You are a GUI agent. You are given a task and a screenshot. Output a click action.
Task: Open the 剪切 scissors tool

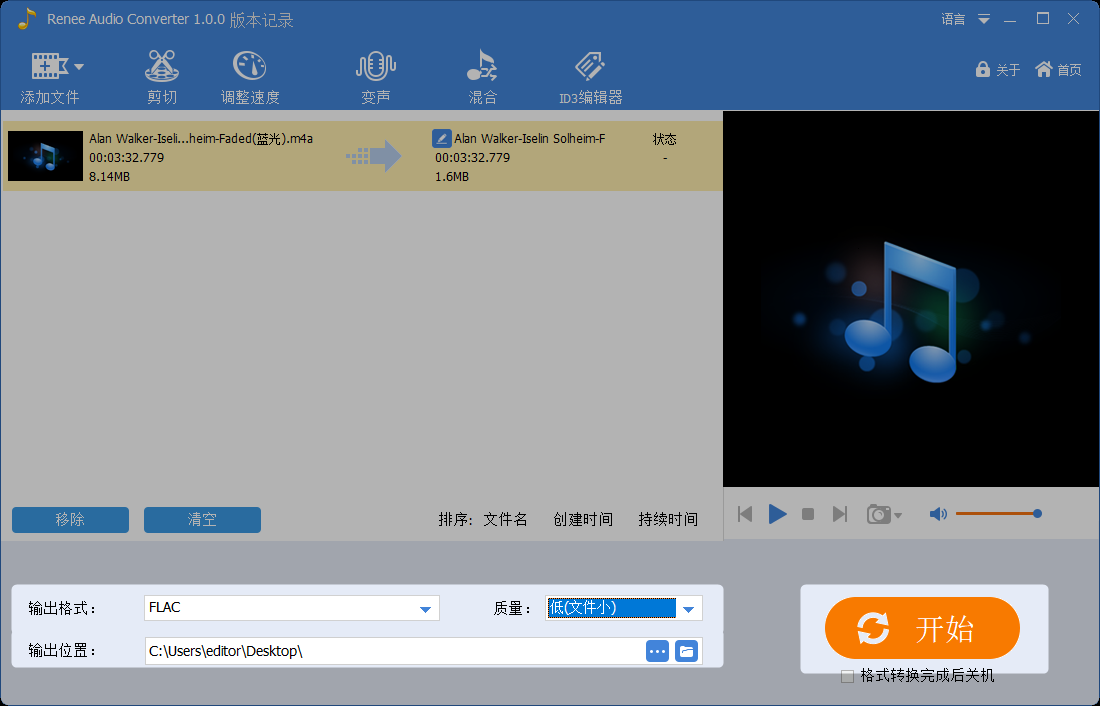coord(162,79)
